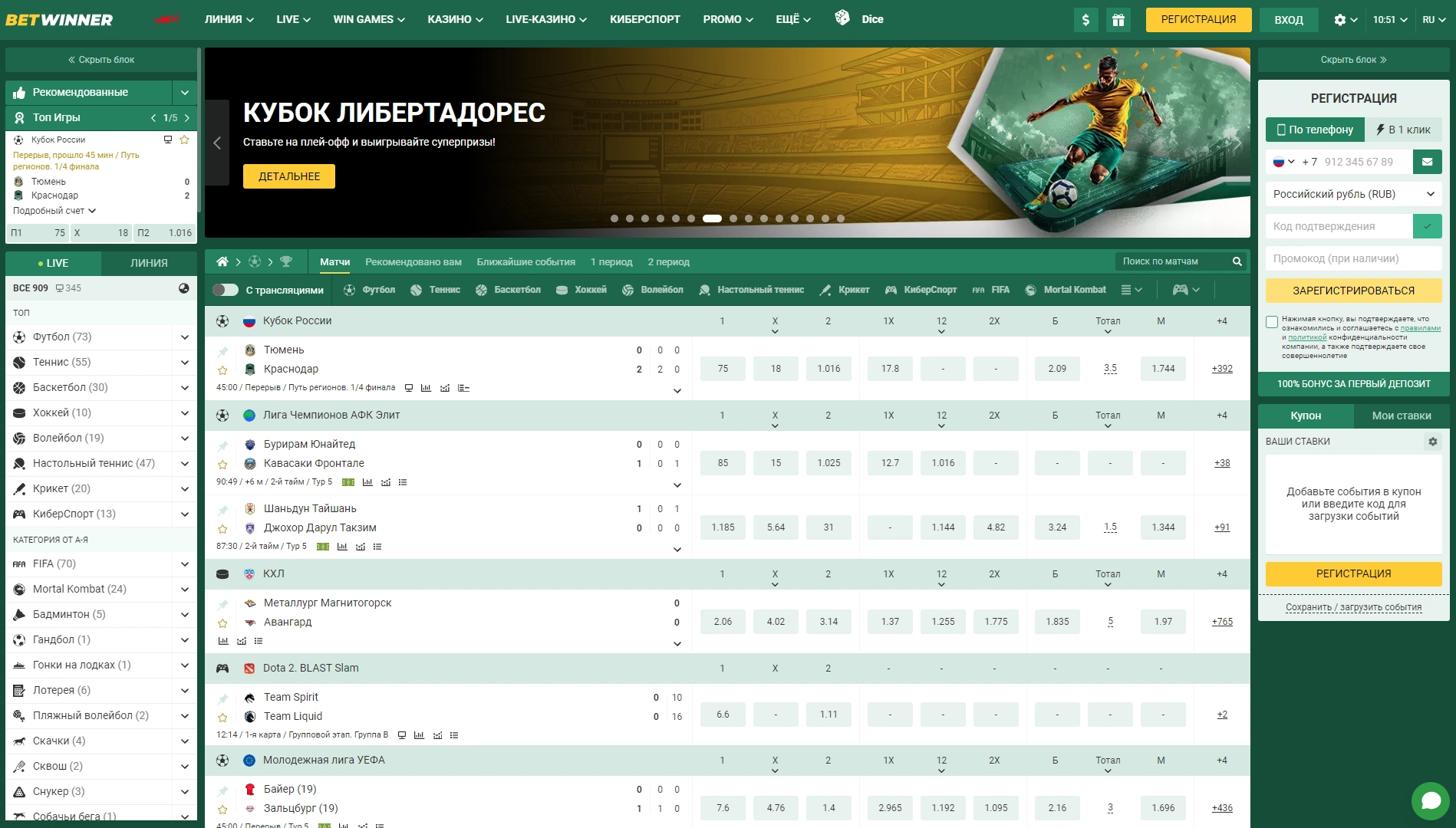Image resolution: width=1456 pixels, height=828 pixels.
Task: Check the rules agreement checkbox
Action: 1272,322
